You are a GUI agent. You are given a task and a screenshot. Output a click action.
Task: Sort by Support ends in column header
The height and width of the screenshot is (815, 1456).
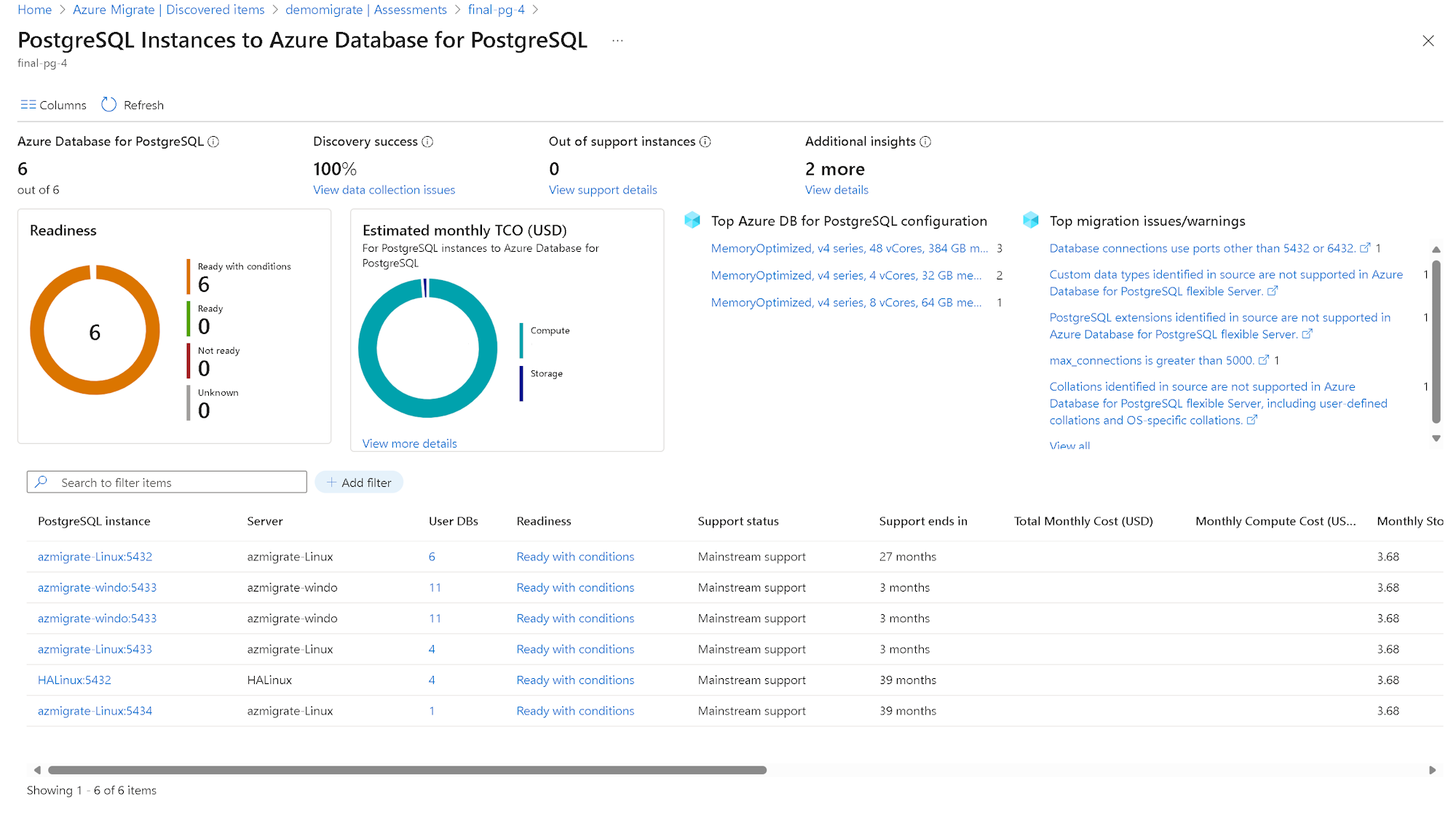(922, 521)
